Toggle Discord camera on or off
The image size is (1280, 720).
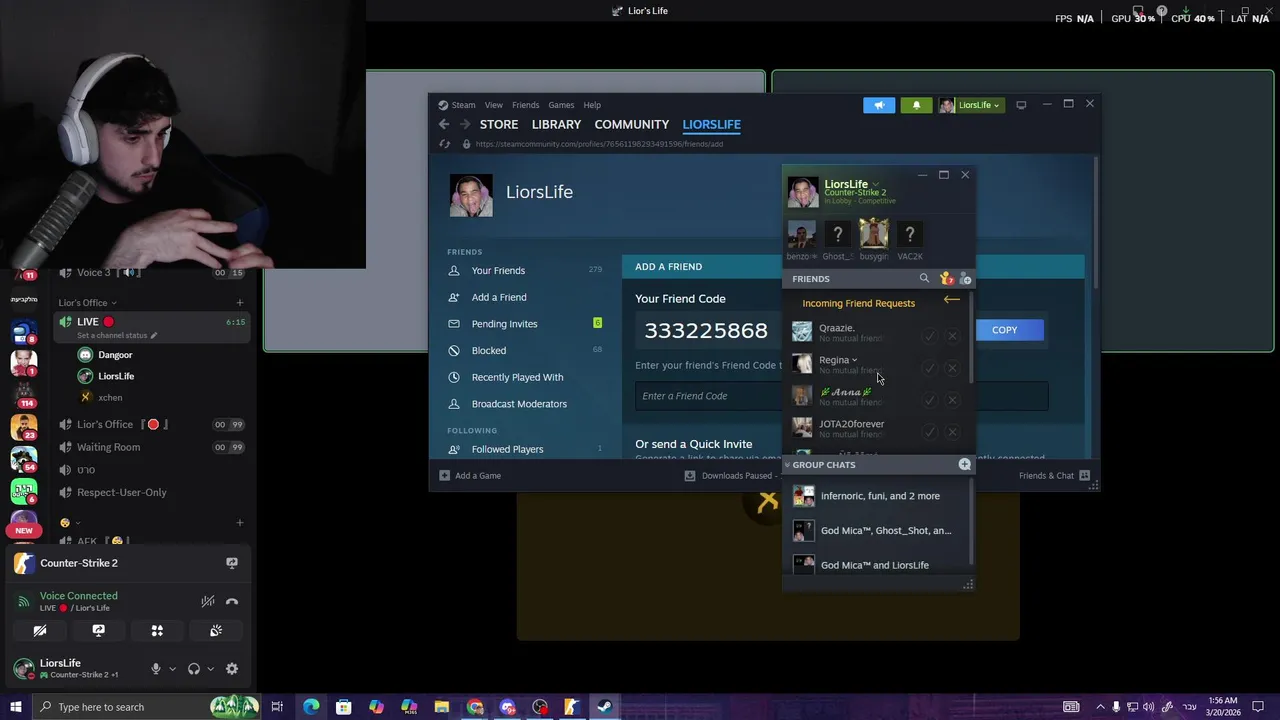(x=40, y=631)
